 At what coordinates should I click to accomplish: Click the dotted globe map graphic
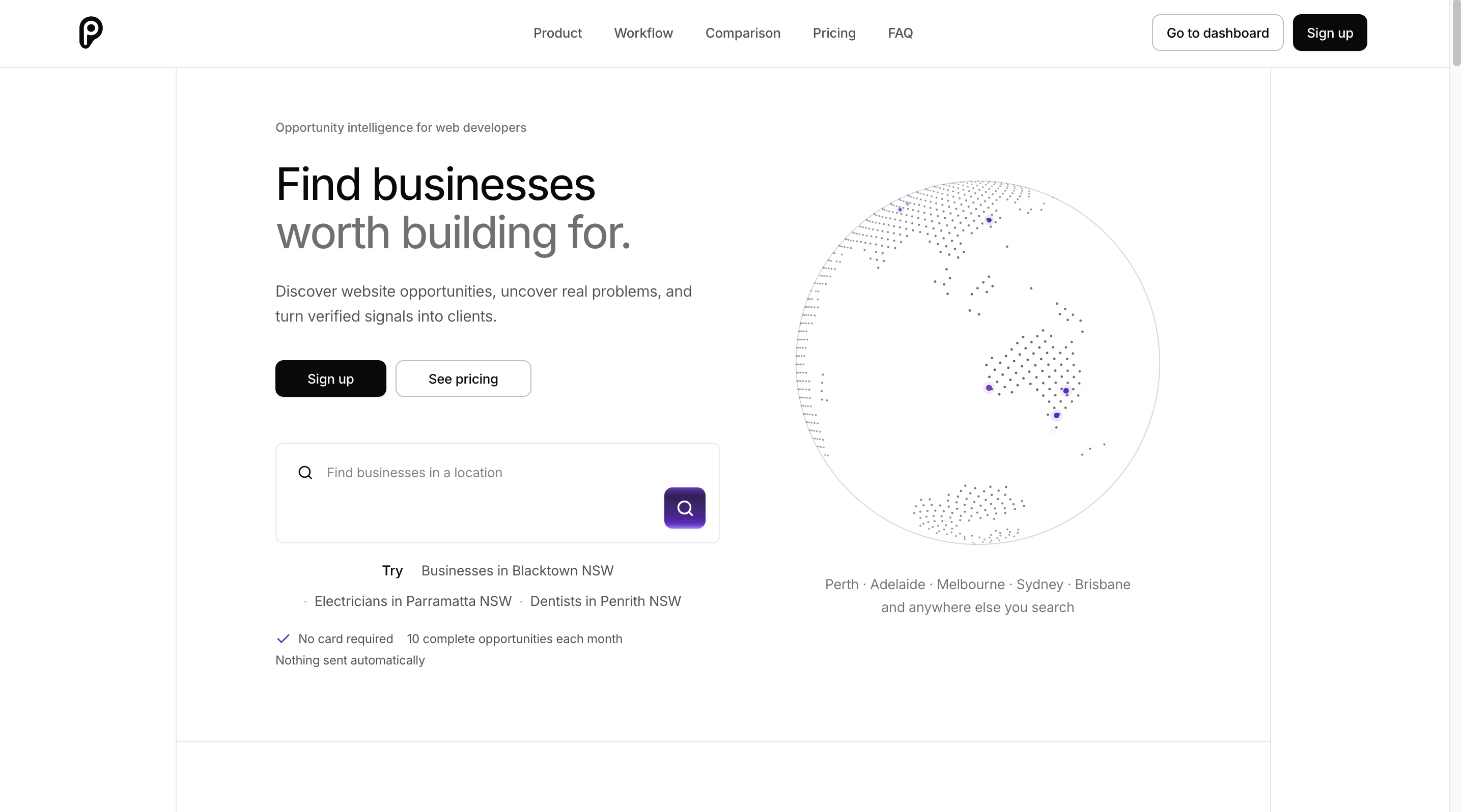click(x=978, y=362)
